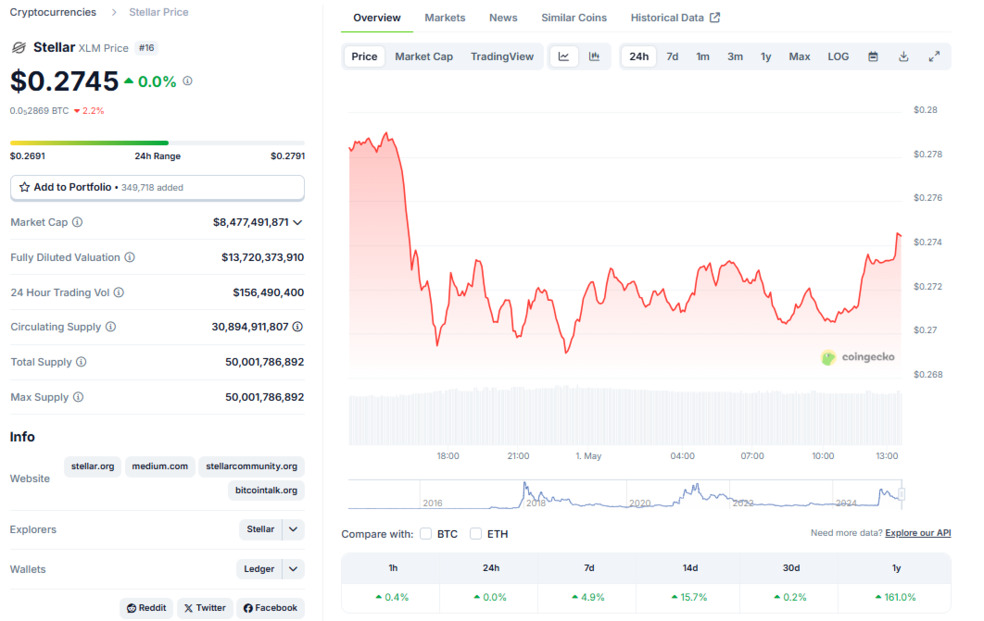Screen dimensions: 984x621
Task: Toggle the LOG scale option
Action: point(838,56)
